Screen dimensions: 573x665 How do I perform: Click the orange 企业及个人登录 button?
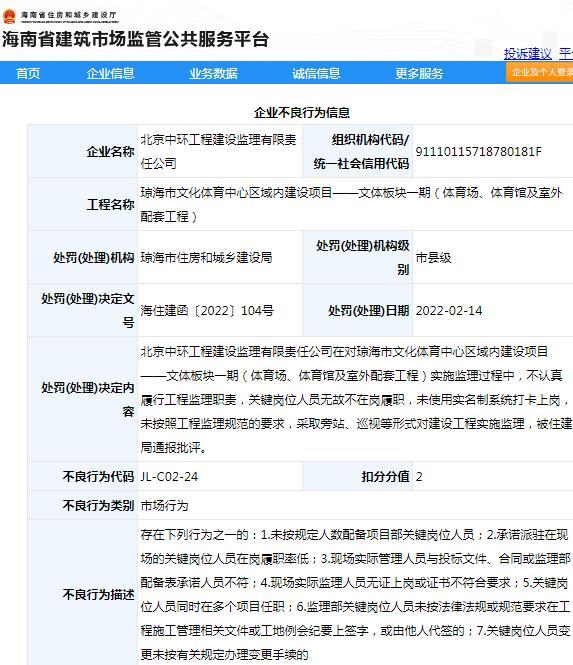pos(539,72)
